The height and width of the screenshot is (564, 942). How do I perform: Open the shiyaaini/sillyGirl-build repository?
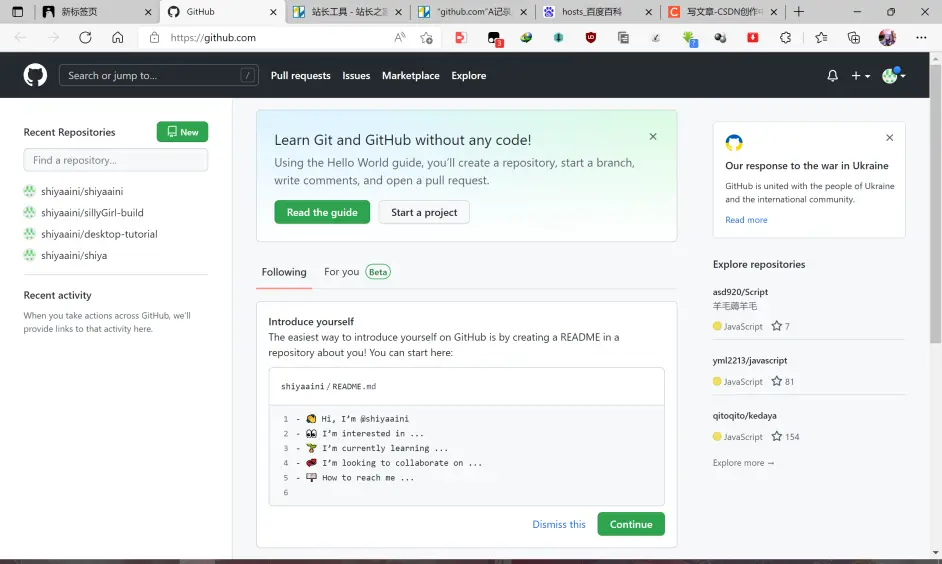(x=92, y=213)
